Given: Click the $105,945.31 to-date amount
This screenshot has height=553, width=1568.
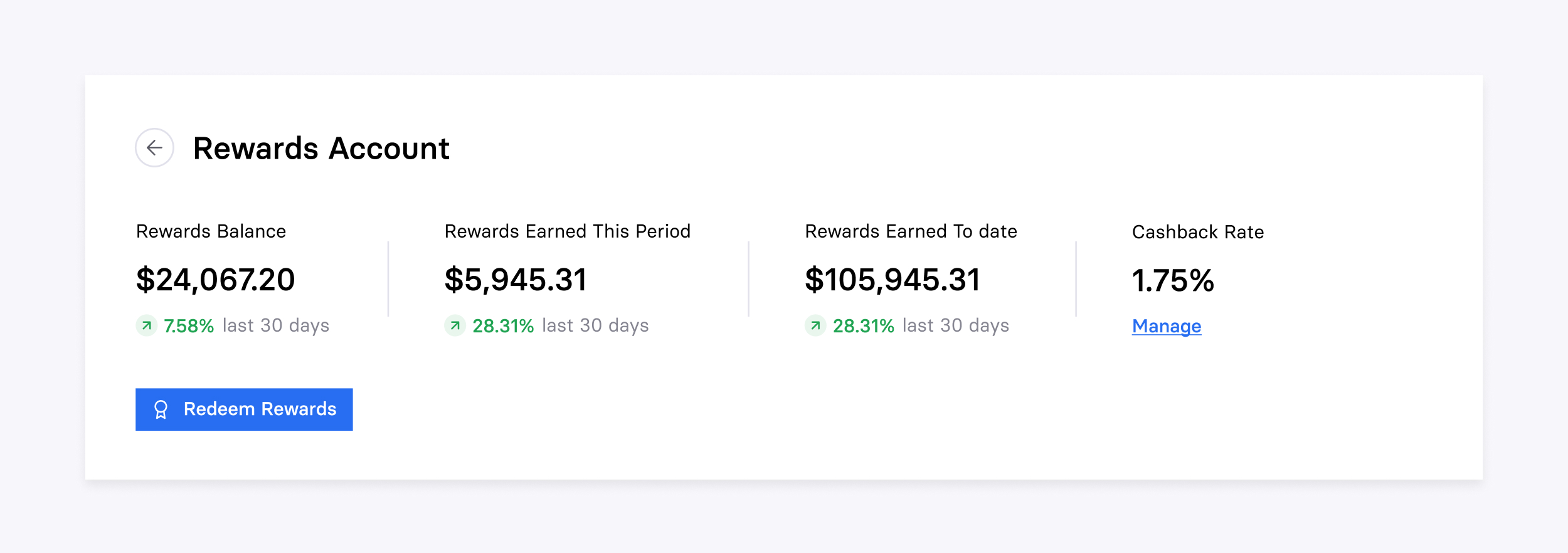Looking at the screenshot, I should pyautogui.click(x=892, y=280).
